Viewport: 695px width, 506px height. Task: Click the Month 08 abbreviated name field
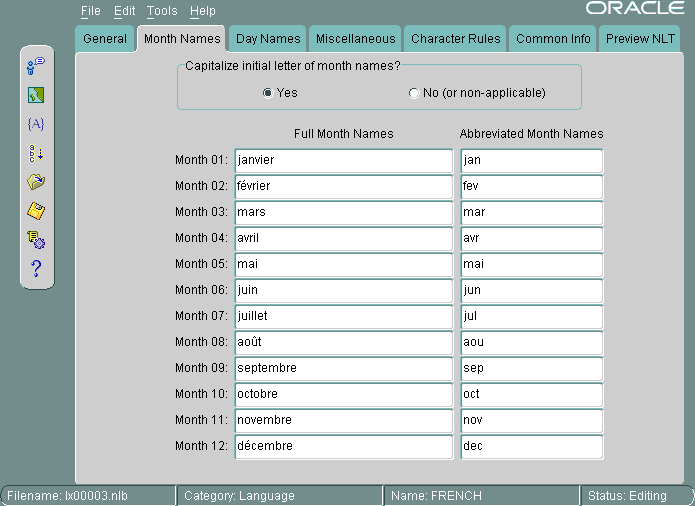click(531, 342)
